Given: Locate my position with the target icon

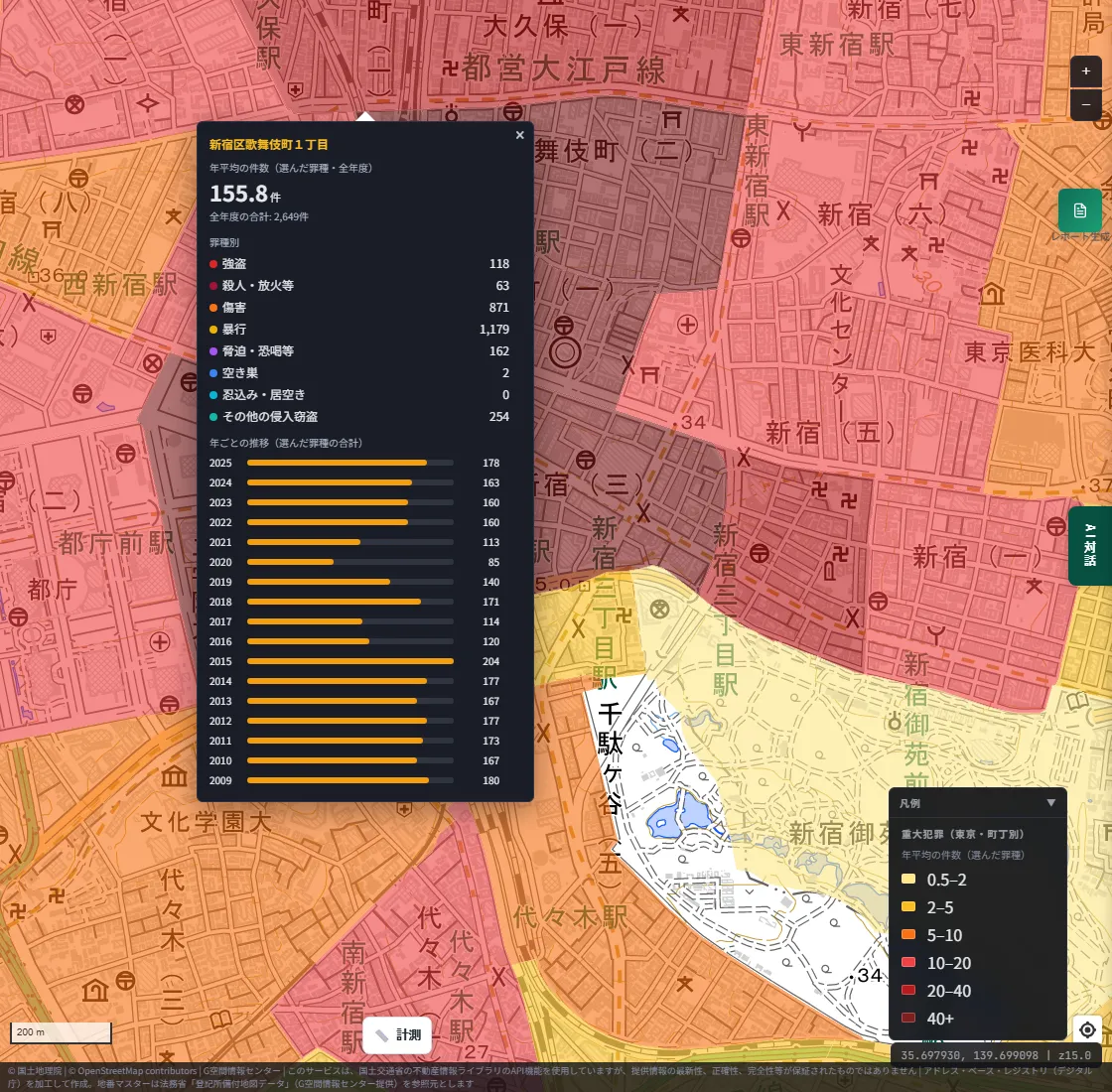Looking at the screenshot, I should point(1087,1028).
